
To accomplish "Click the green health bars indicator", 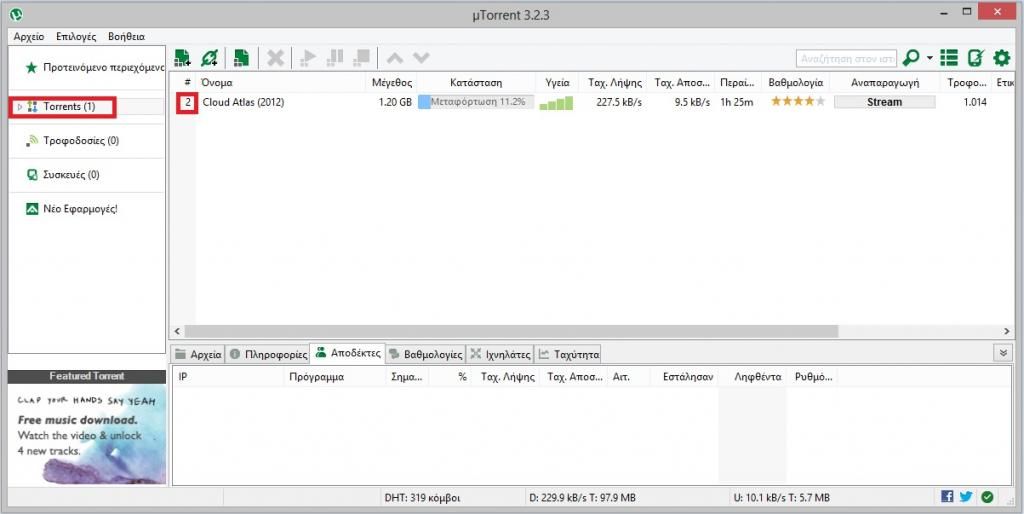I will pyautogui.click(x=556, y=103).
